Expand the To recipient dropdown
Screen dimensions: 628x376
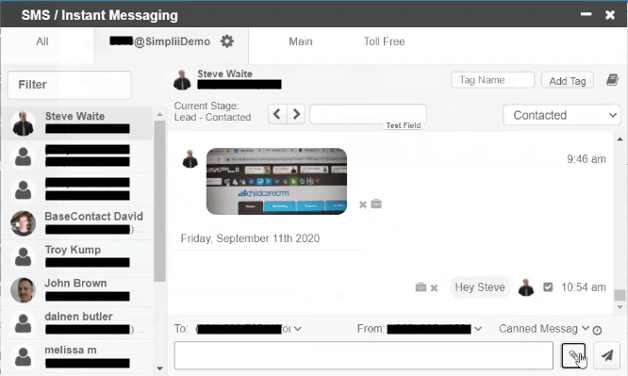pos(298,329)
